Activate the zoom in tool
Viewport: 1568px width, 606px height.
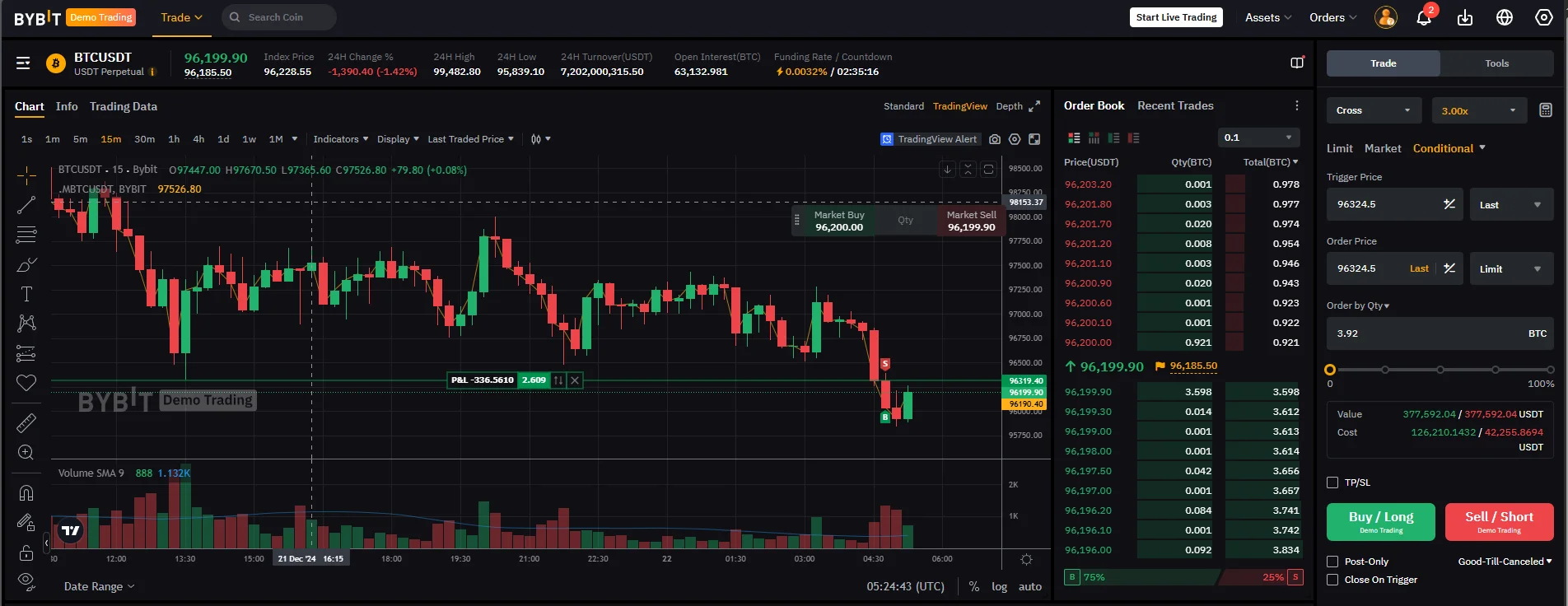tap(26, 452)
